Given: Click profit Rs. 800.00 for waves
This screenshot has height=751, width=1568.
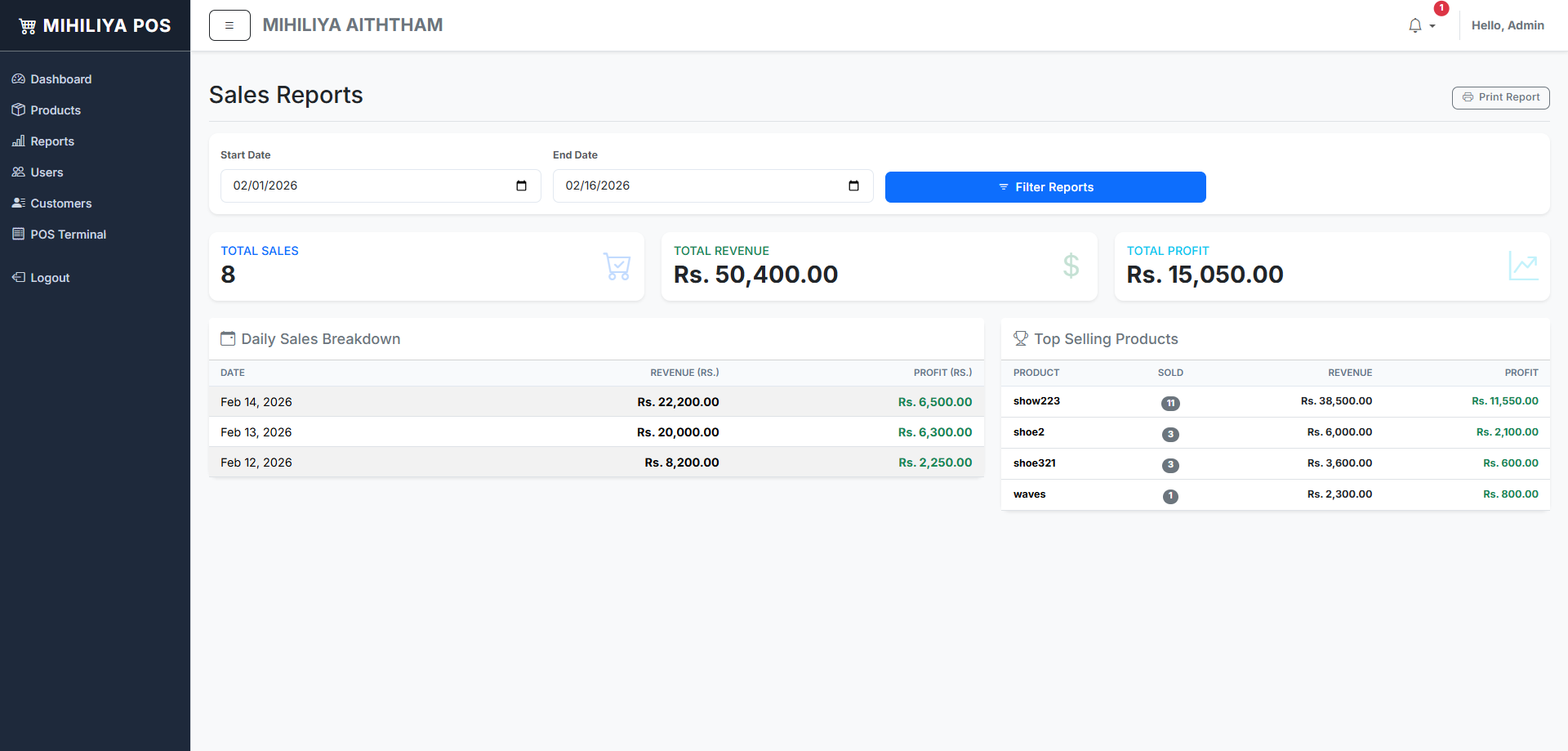Looking at the screenshot, I should tap(1511, 494).
